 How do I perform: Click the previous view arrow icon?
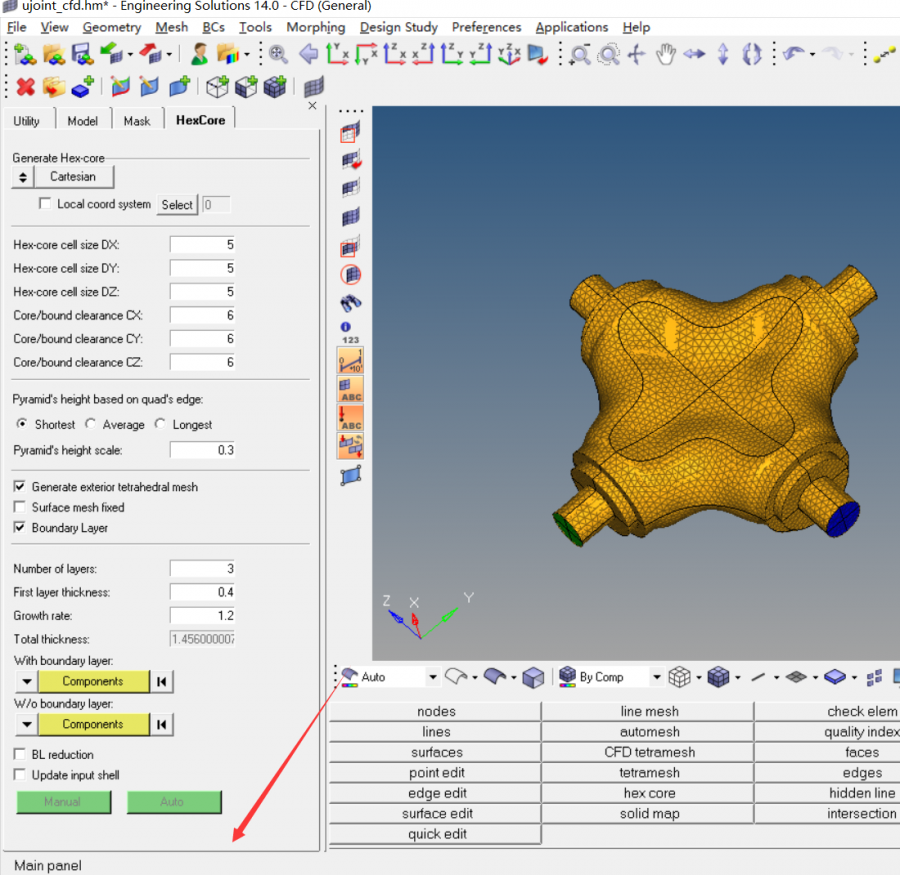point(309,55)
